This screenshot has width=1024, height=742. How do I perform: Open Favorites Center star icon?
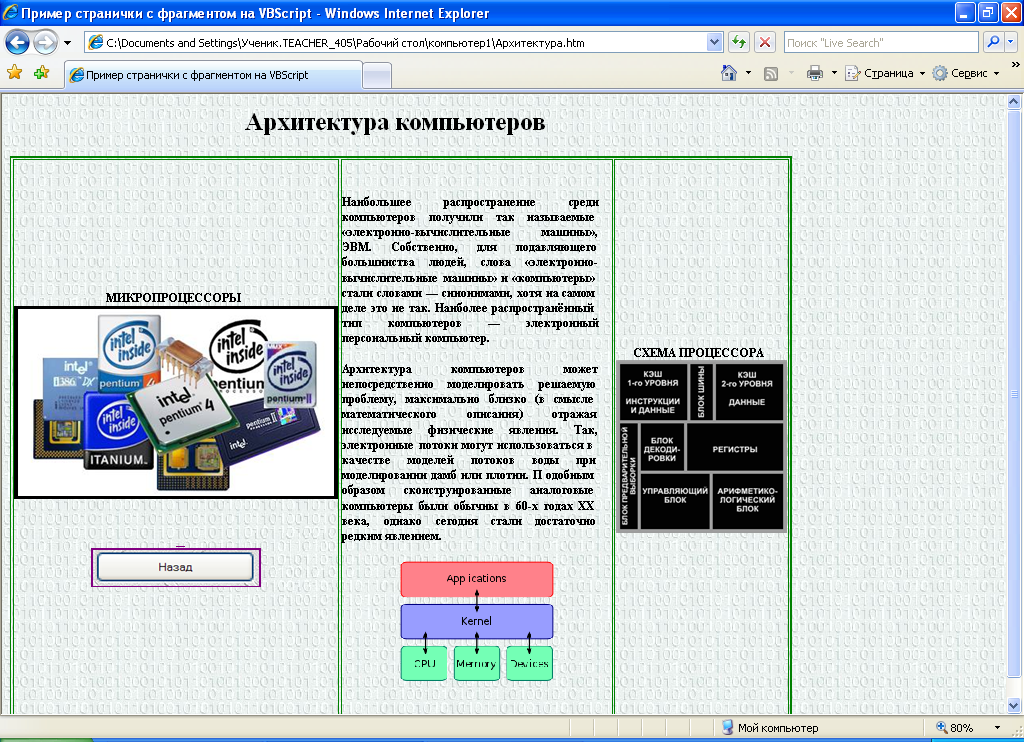click(x=14, y=73)
